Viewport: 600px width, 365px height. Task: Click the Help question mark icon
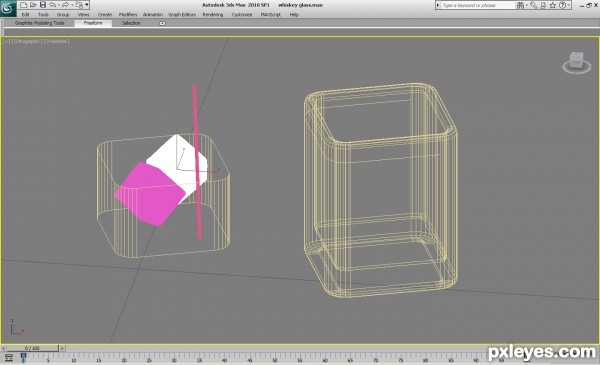pyautogui.click(x=562, y=5)
